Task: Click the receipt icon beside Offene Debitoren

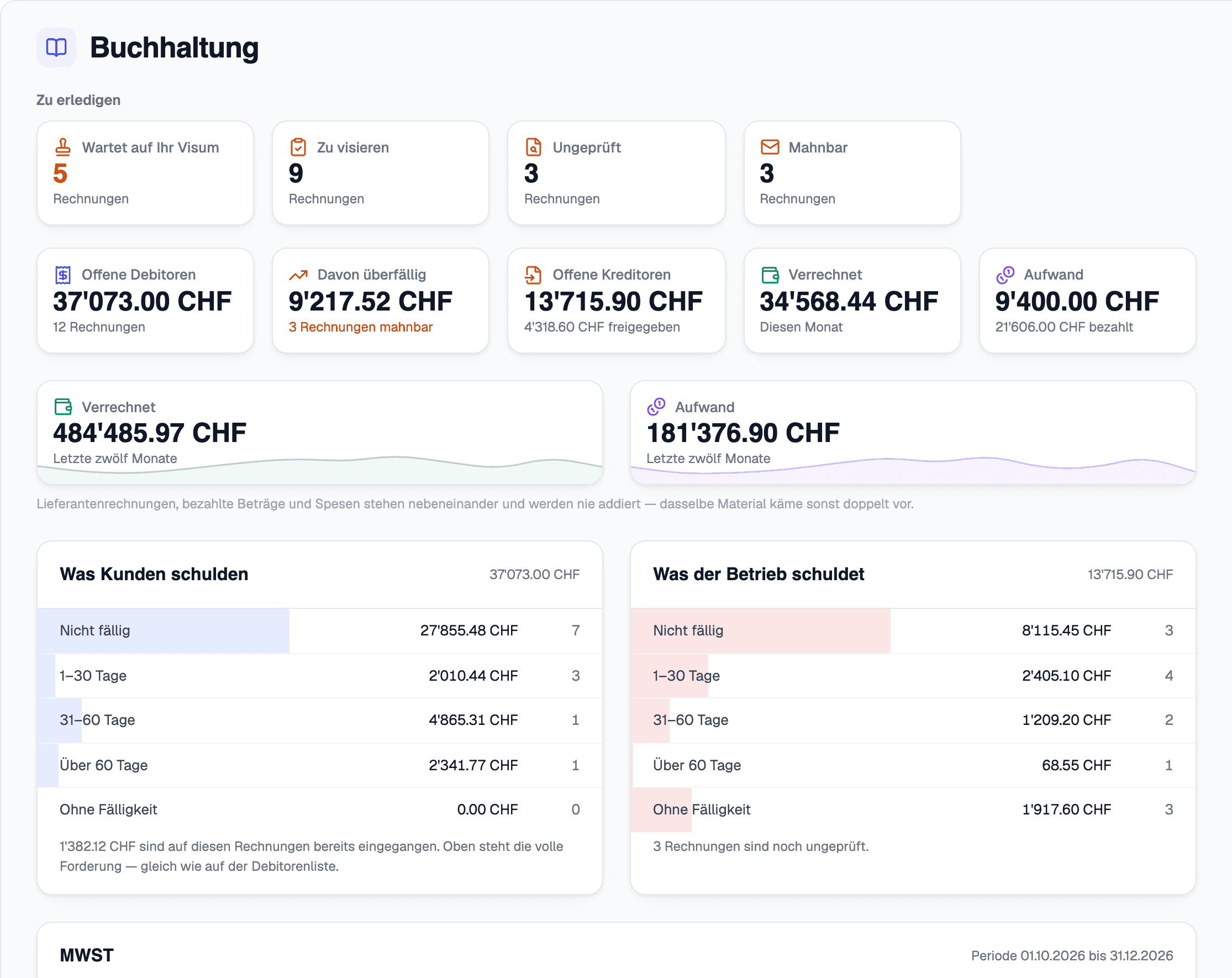Action: pyautogui.click(x=63, y=275)
